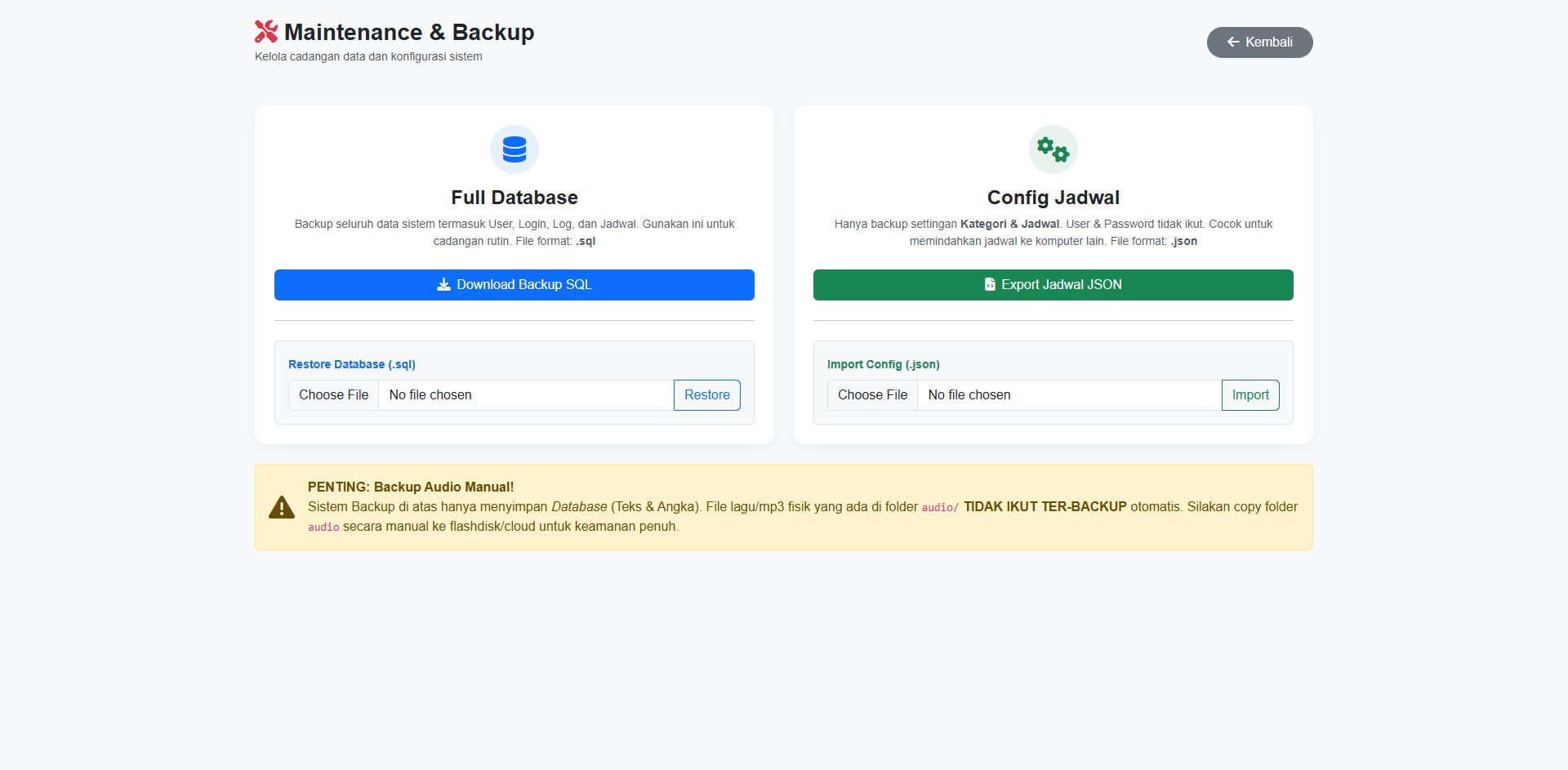Image resolution: width=1568 pixels, height=770 pixels.
Task: Click the 'Full Database' card heading
Action: click(514, 198)
